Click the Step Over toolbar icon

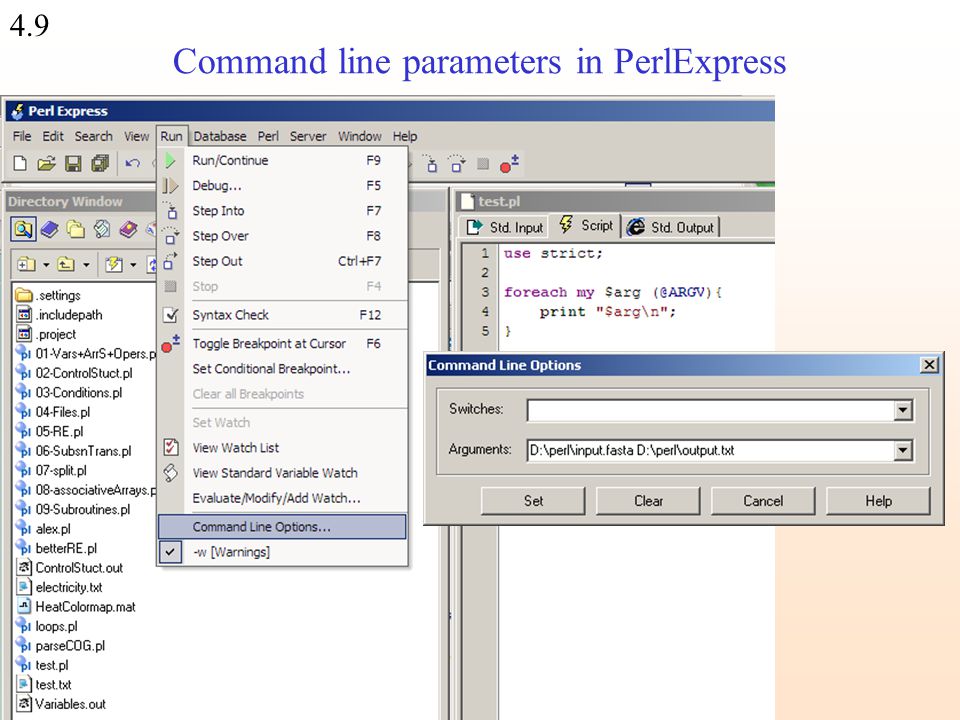457,163
